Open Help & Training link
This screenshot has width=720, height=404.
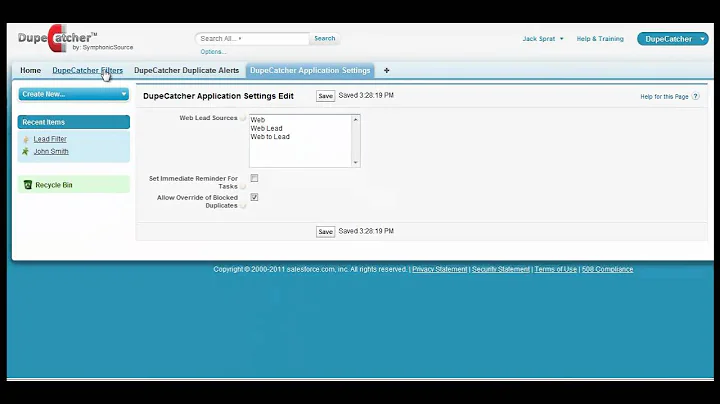click(600, 39)
